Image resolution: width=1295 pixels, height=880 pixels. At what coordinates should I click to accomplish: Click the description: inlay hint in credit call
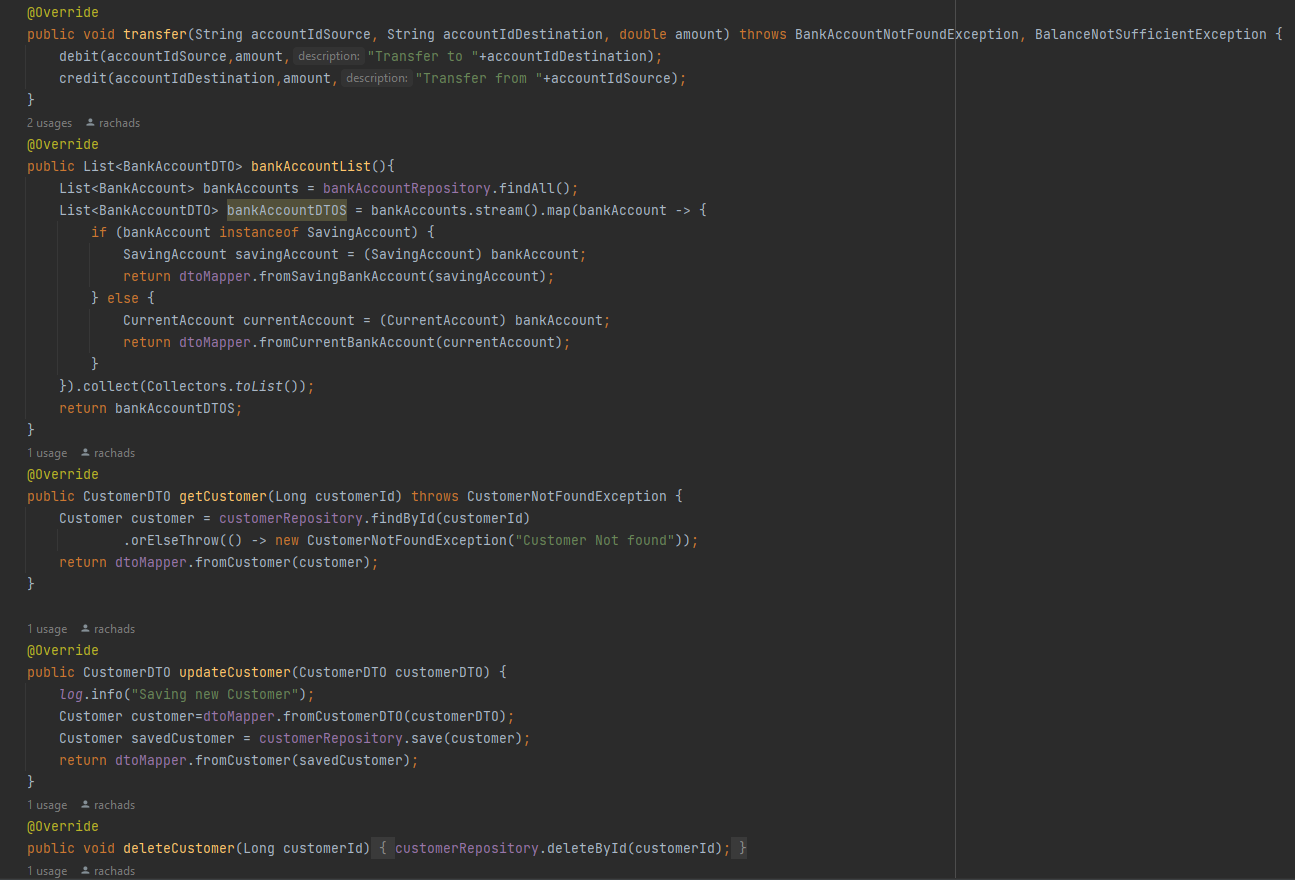(376, 78)
